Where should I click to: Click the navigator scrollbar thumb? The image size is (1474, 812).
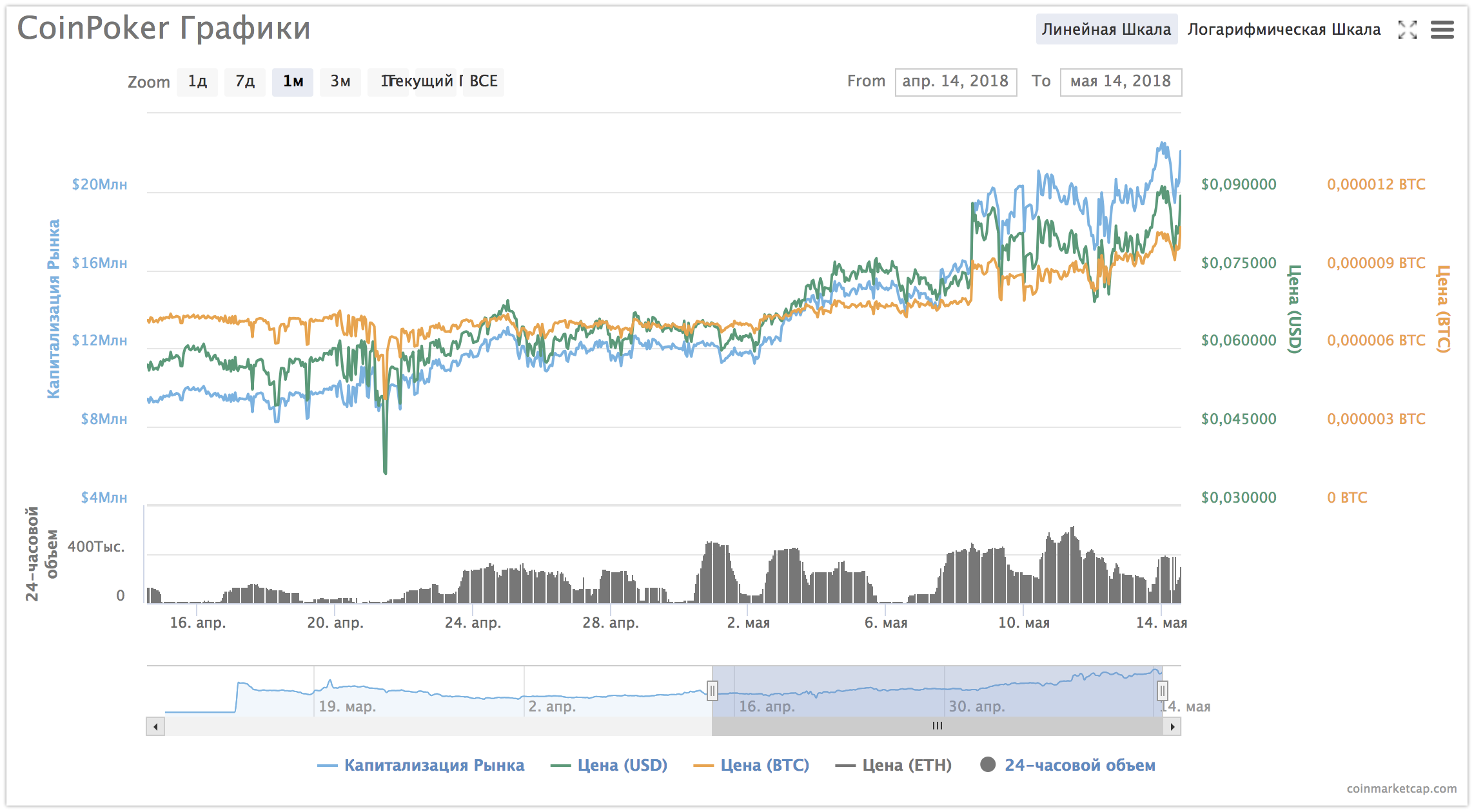938,726
